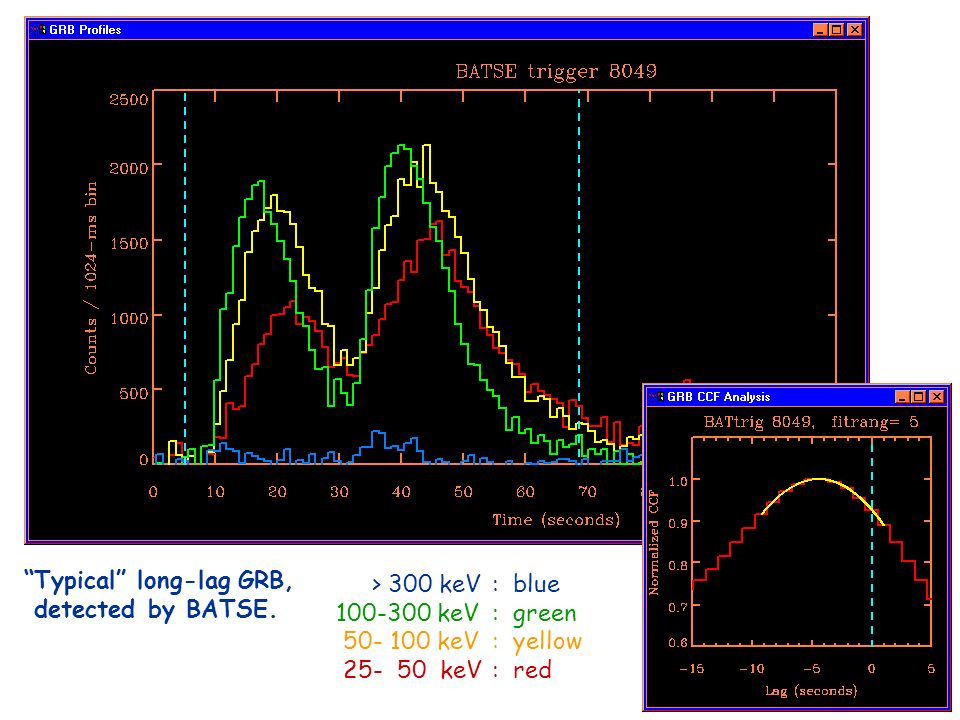Click the GRB Profiles window title text

(85, 30)
